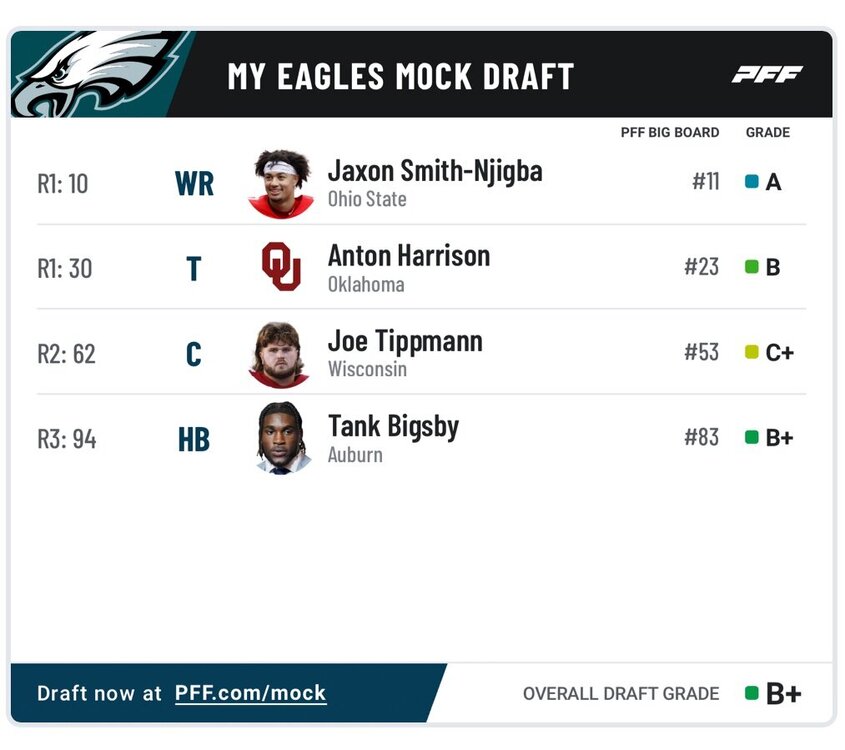
Task: Click the R2: 62 pick label
Action: pos(67,354)
